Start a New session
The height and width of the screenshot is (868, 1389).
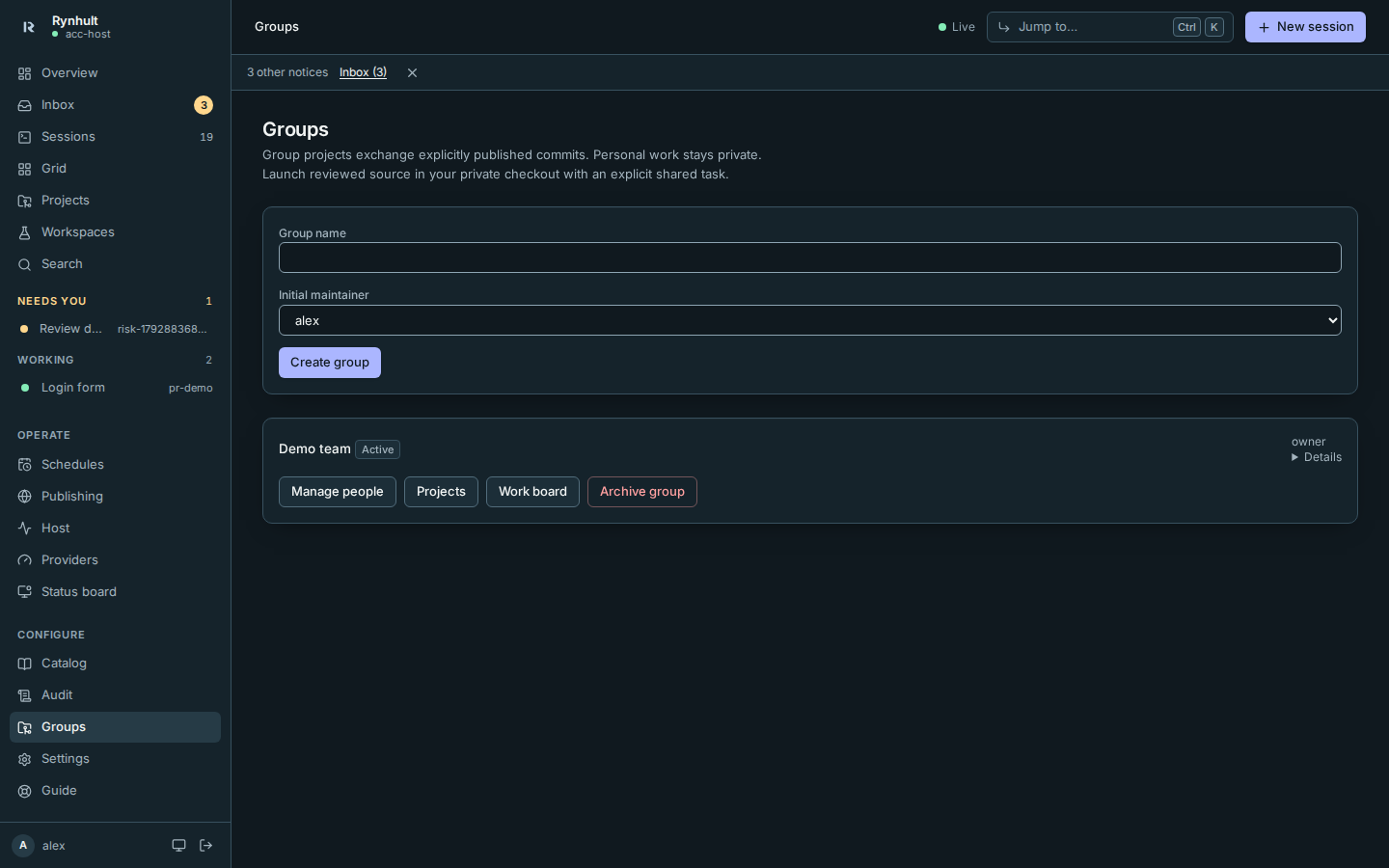click(x=1305, y=27)
